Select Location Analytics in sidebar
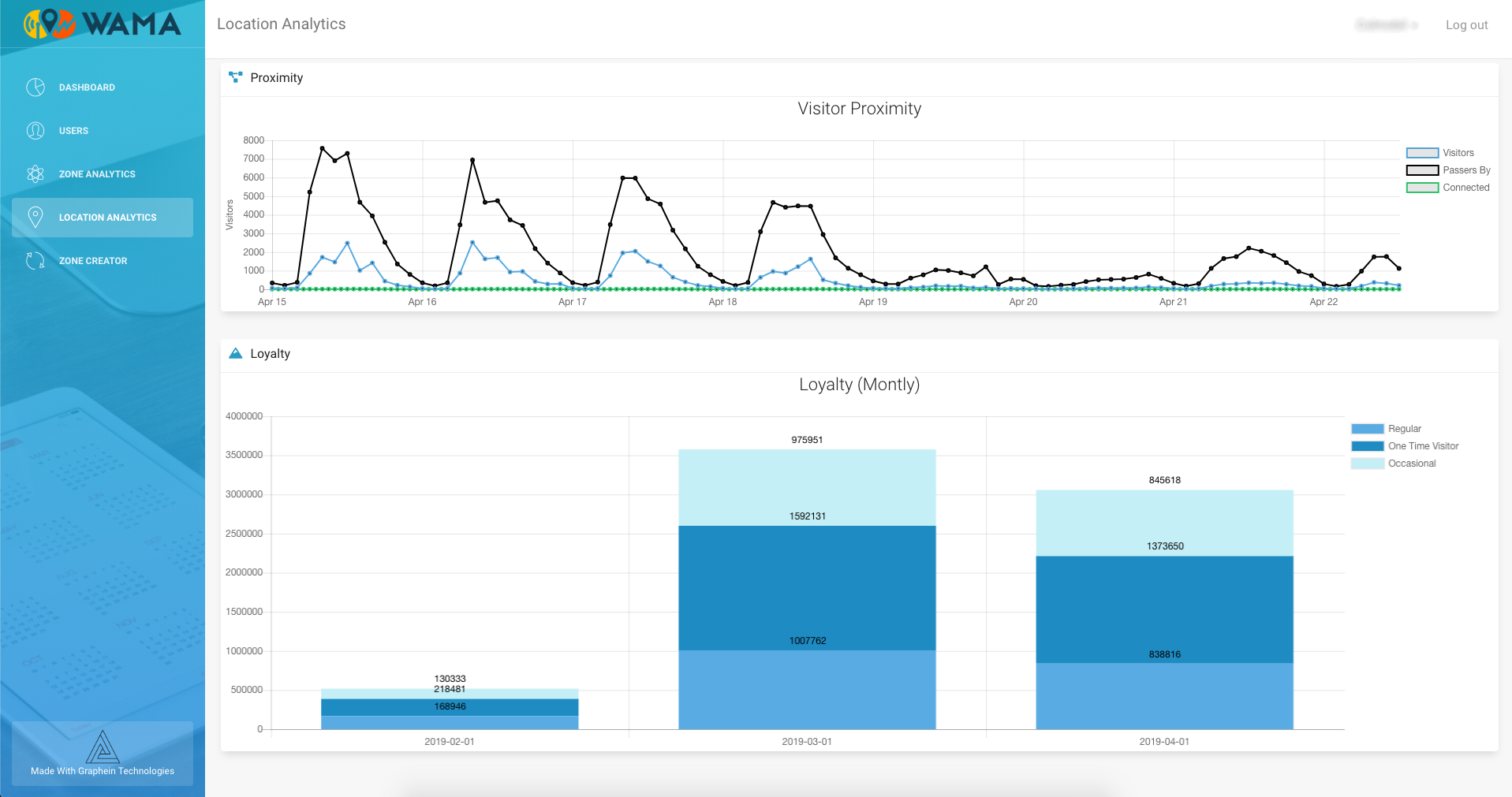This screenshot has height=797, width=1512. point(103,218)
